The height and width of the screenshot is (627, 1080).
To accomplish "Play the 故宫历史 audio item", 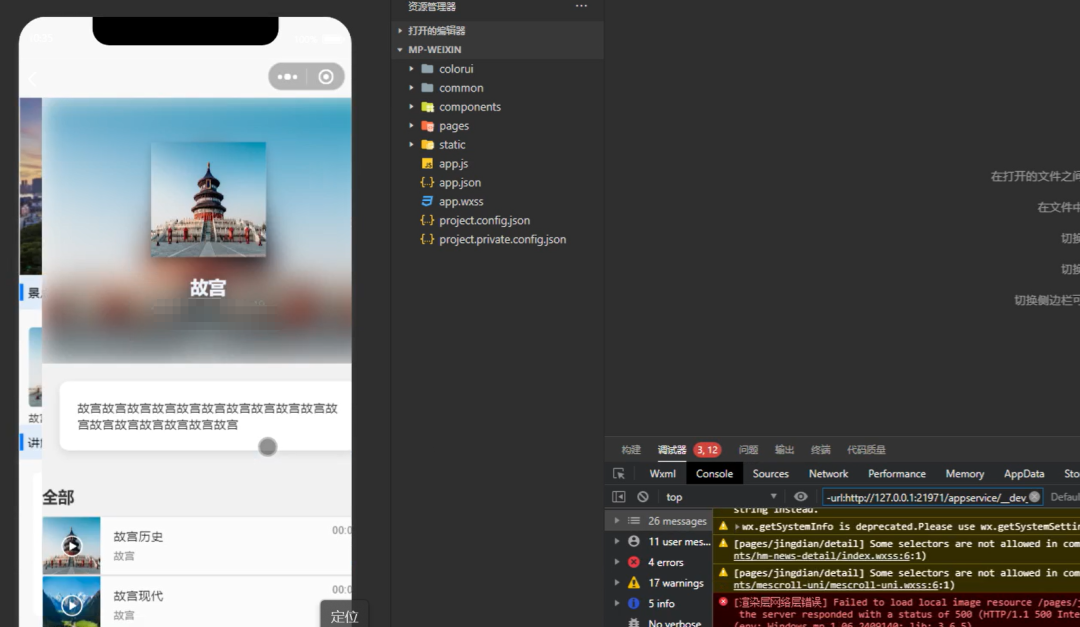I will pos(72,546).
